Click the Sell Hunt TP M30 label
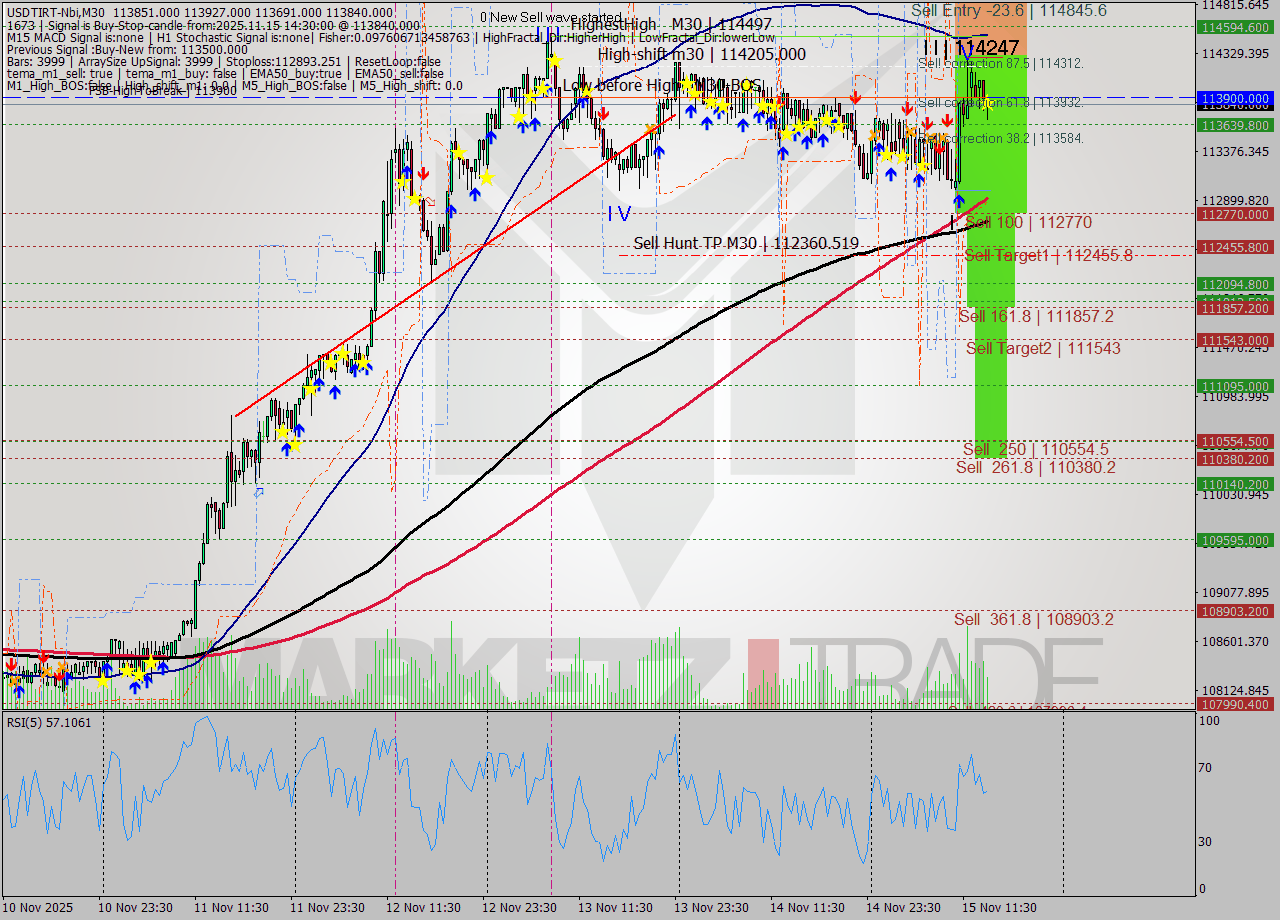 tap(746, 242)
